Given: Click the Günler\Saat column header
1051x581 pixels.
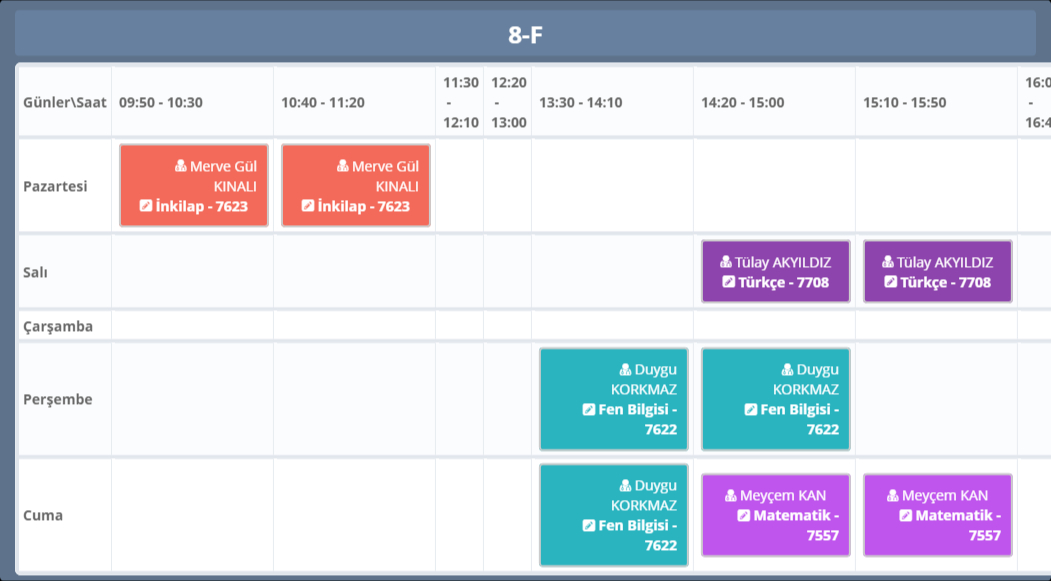Looking at the screenshot, I should pyautogui.click(x=64, y=102).
